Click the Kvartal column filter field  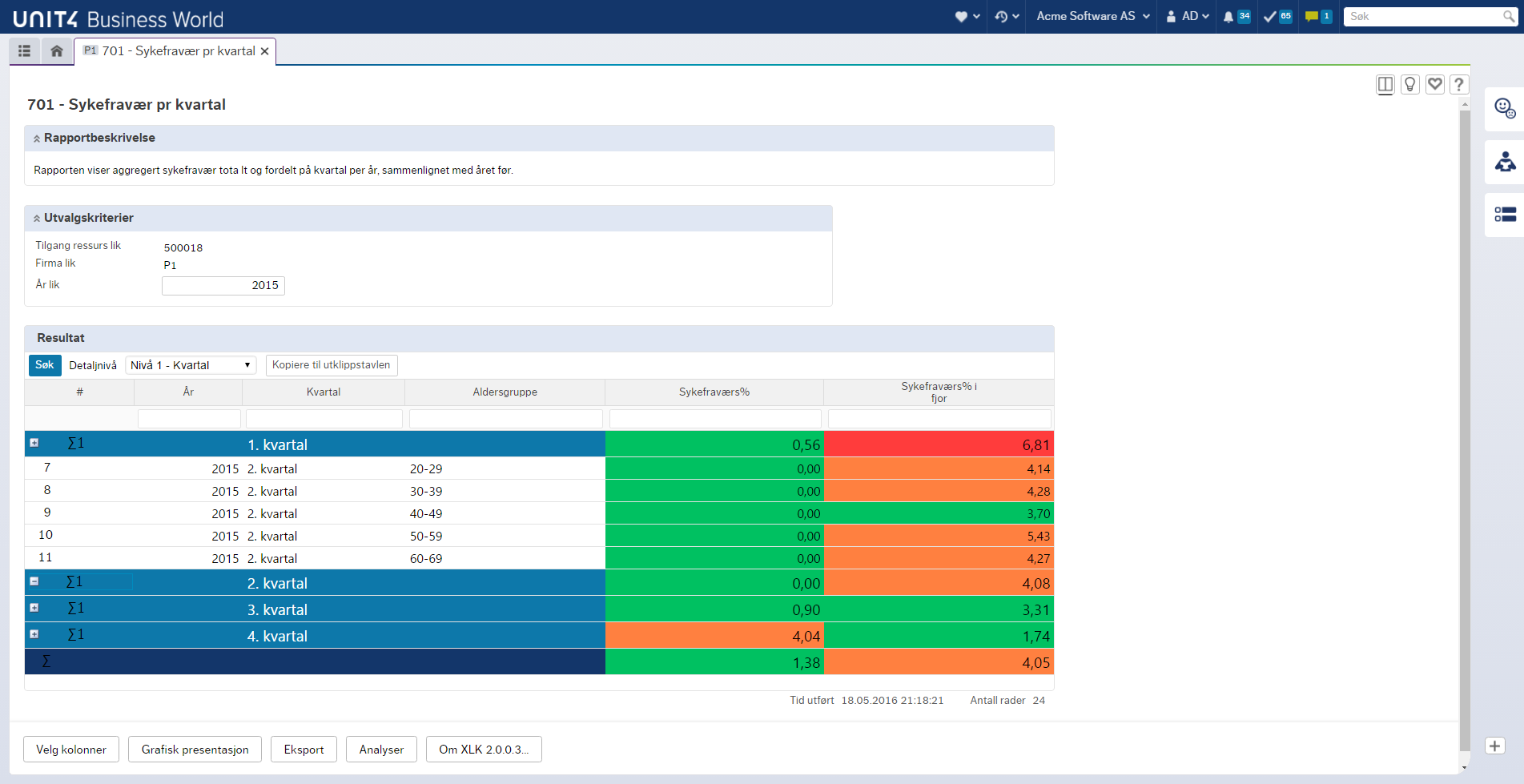point(324,419)
